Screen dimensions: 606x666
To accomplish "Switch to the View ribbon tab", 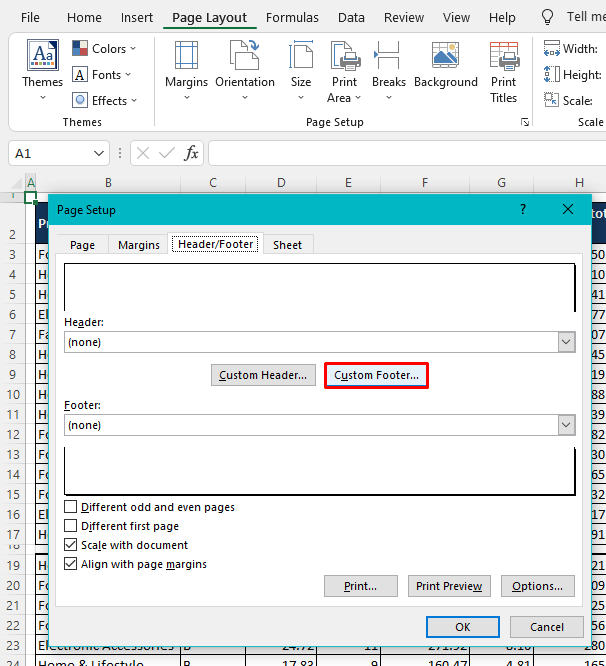I will point(456,17).
